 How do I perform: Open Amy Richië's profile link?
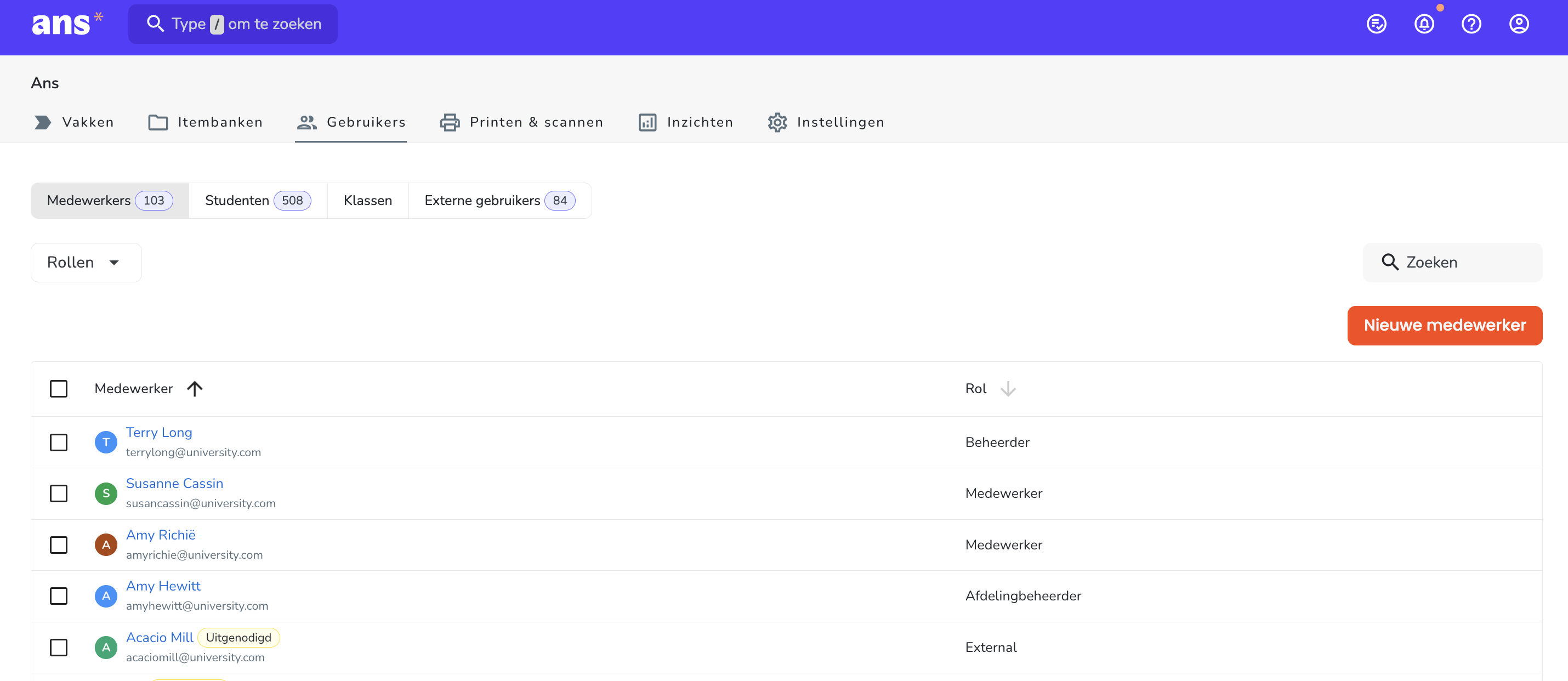pyautogui.click(x=161, y=535)
